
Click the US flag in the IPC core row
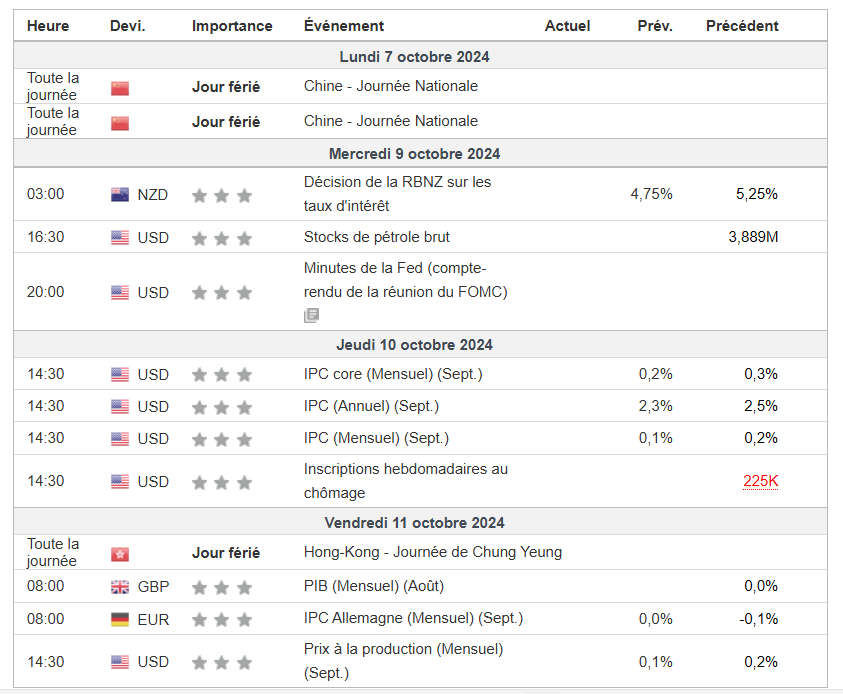[x=120, y=375]
